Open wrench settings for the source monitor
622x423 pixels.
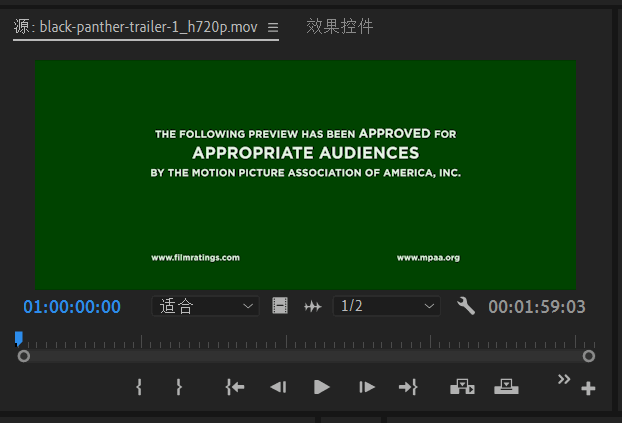click(x=465, y=306)
